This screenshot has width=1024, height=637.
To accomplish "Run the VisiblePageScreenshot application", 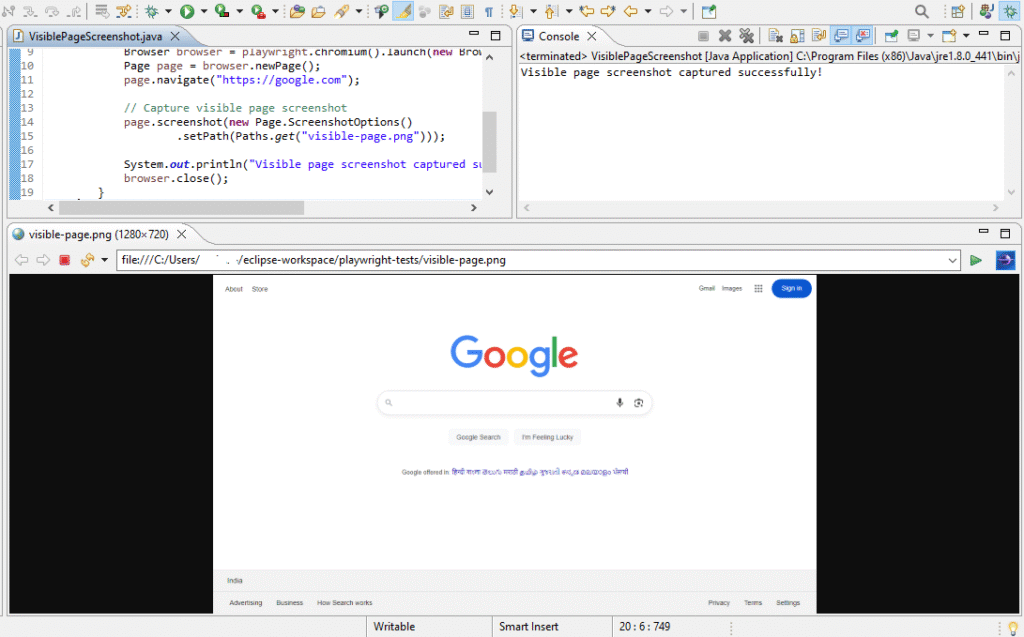I will pos(186,11).
